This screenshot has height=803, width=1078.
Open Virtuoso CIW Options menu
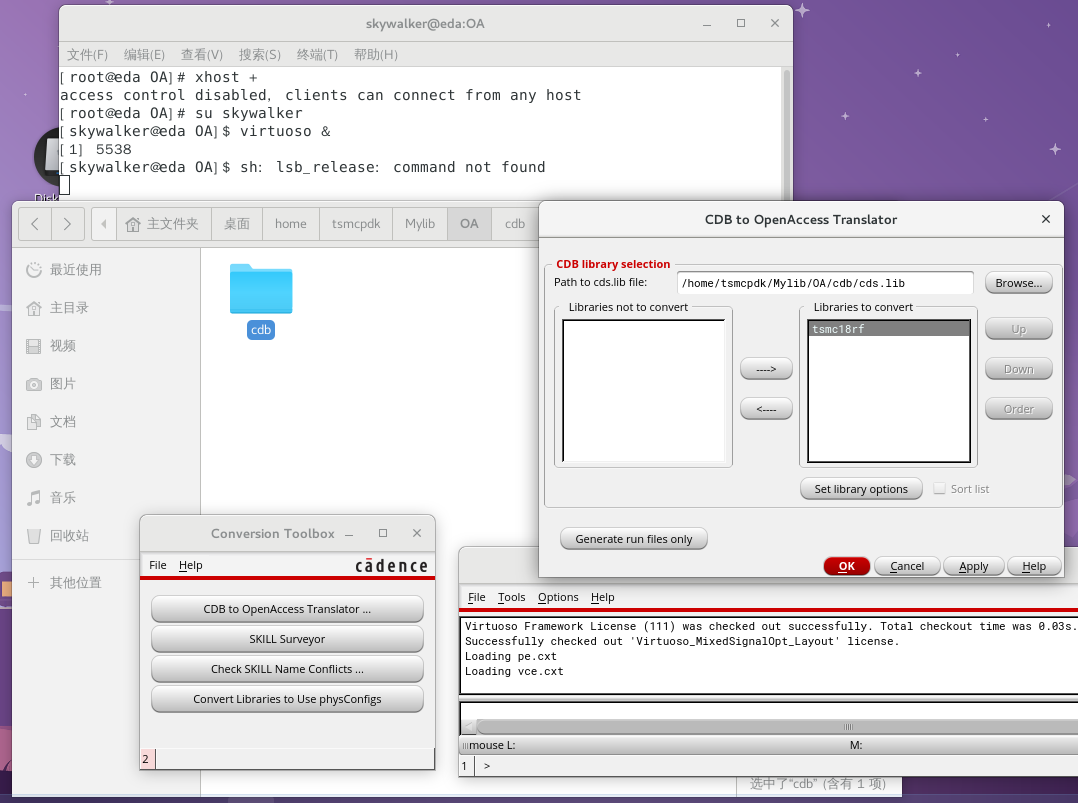click(x=558, y=597)
